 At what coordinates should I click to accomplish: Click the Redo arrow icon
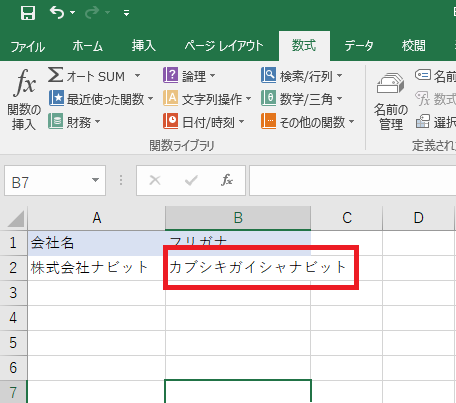92,13
